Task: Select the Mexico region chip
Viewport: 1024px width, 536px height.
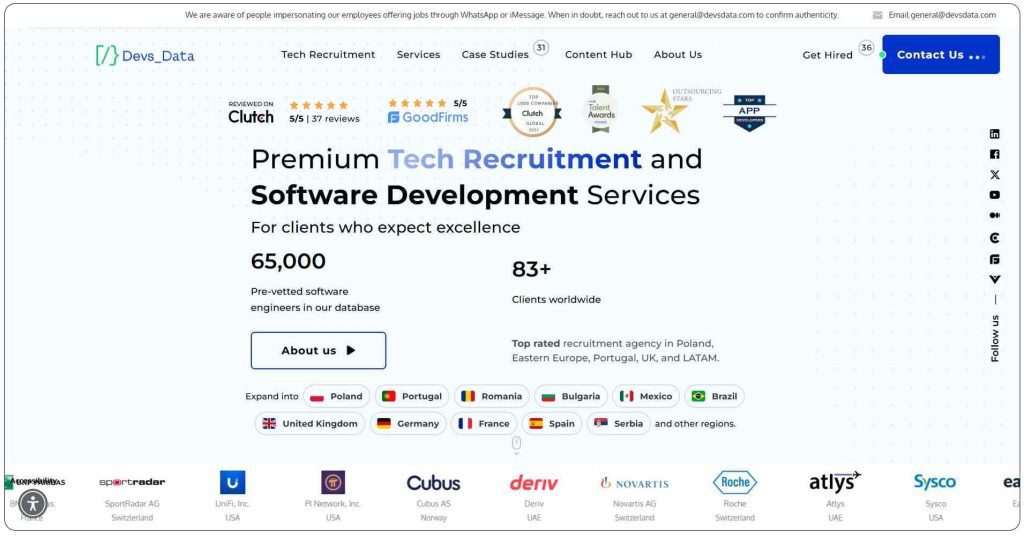Action: tap(646, 396)
